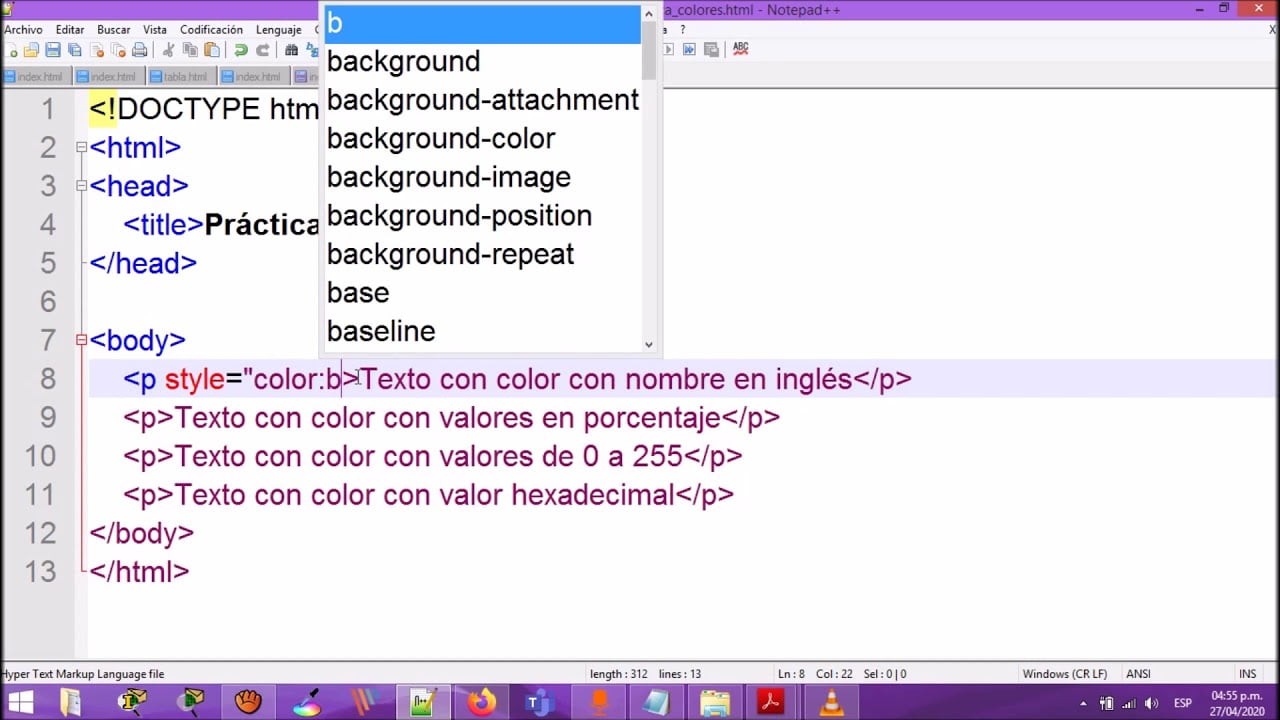Copy text using the Copy icon
The height and width of the screenshot is (720, 1280).
pos(191,50)
